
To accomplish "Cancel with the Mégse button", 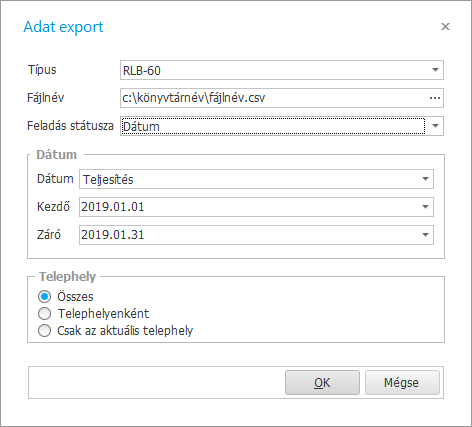I will [x=402, y=383].
